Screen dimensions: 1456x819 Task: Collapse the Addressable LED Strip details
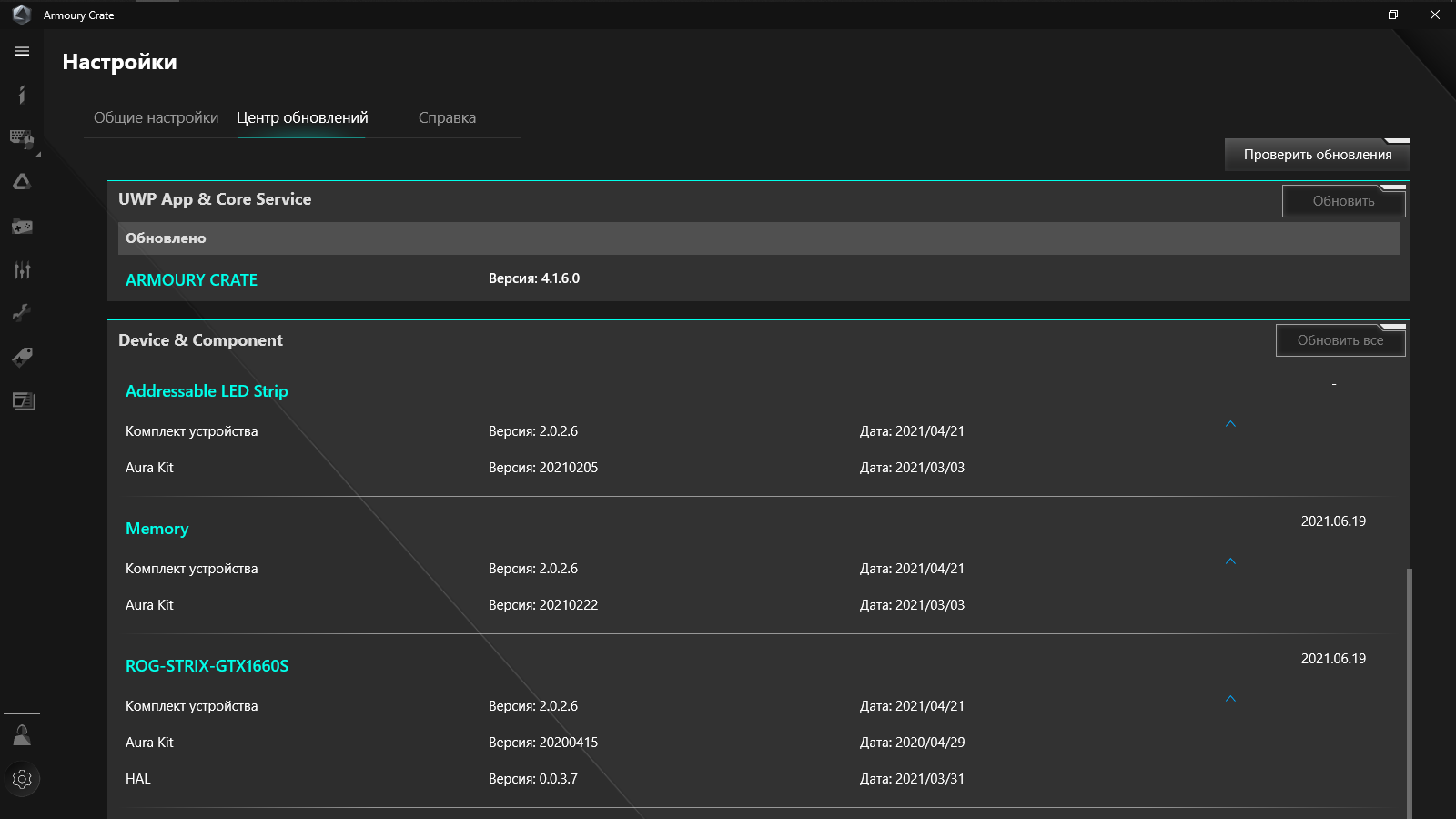click(1230, 424)
